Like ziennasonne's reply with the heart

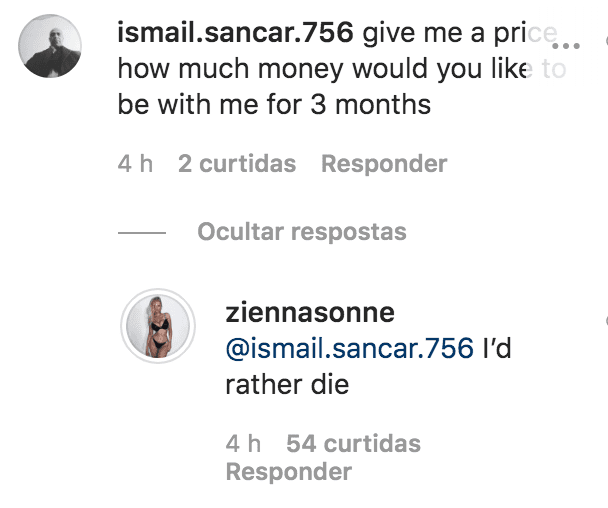pyautogui.click(x=604, y=320)
